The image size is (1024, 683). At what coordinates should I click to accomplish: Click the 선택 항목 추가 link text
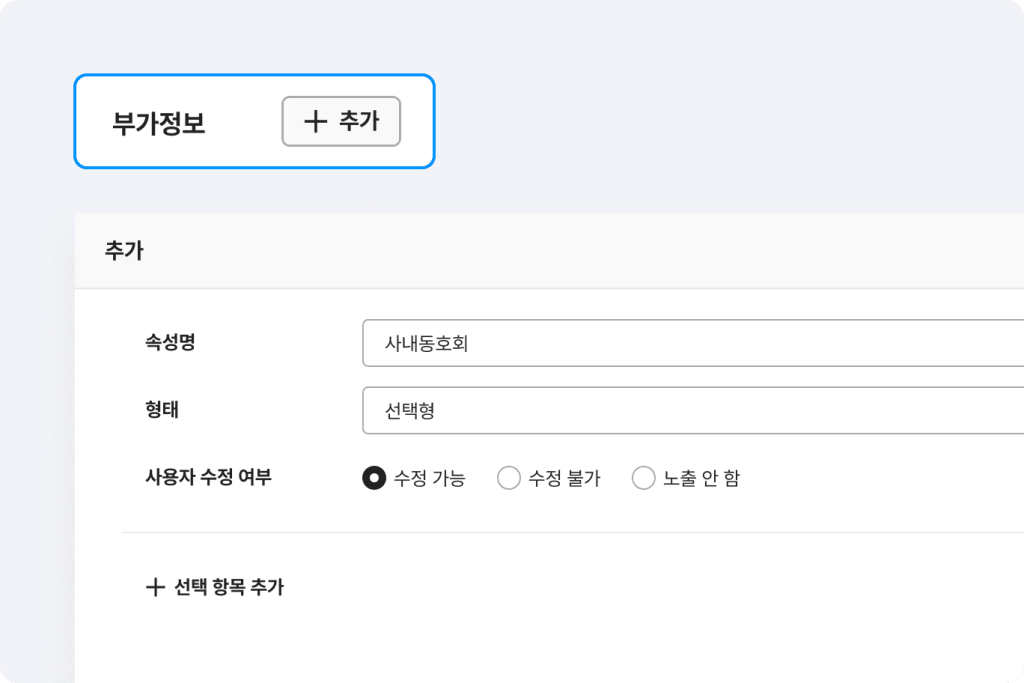[229, 587]
